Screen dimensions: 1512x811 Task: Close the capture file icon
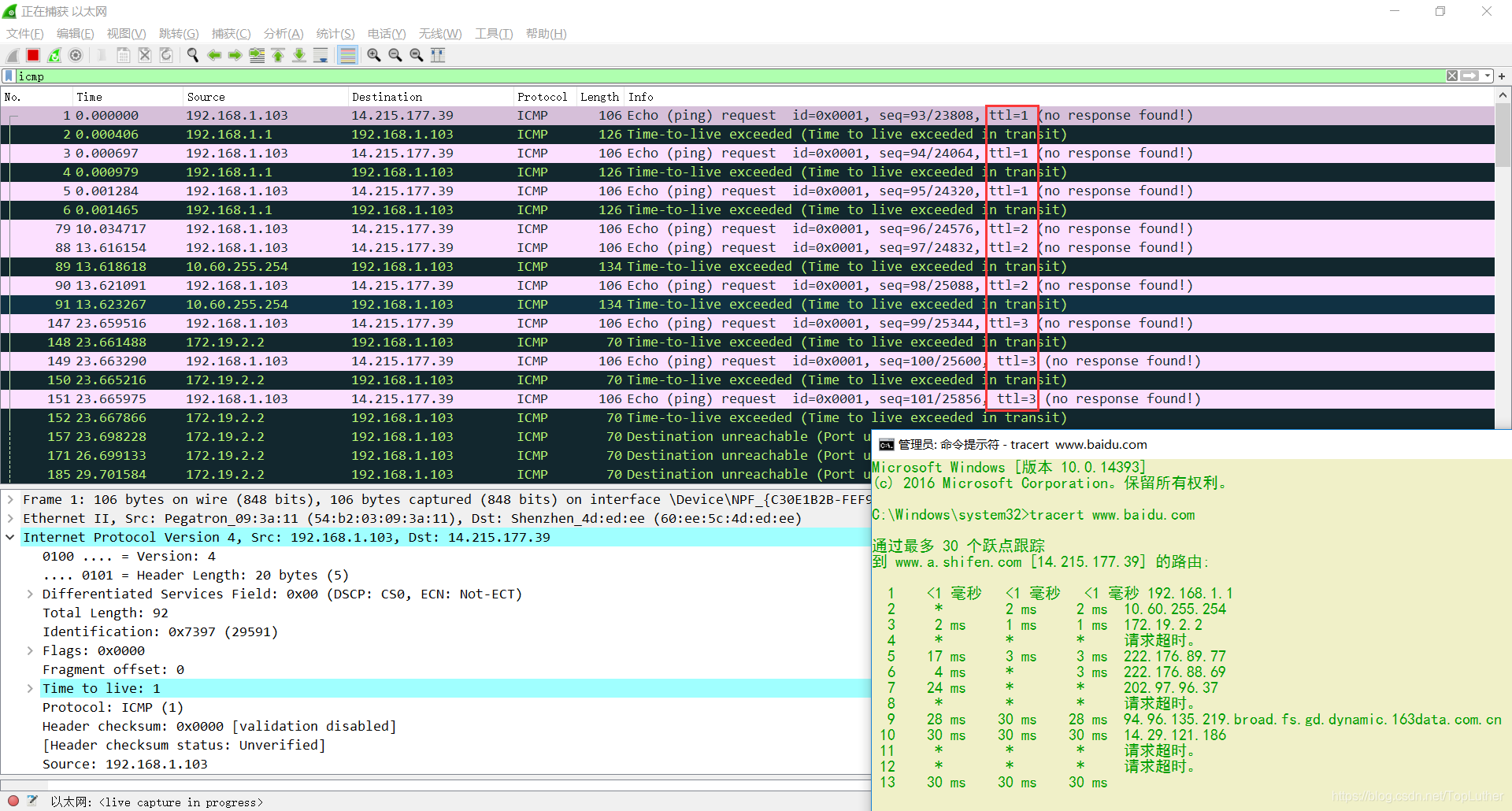coord(145,55)
